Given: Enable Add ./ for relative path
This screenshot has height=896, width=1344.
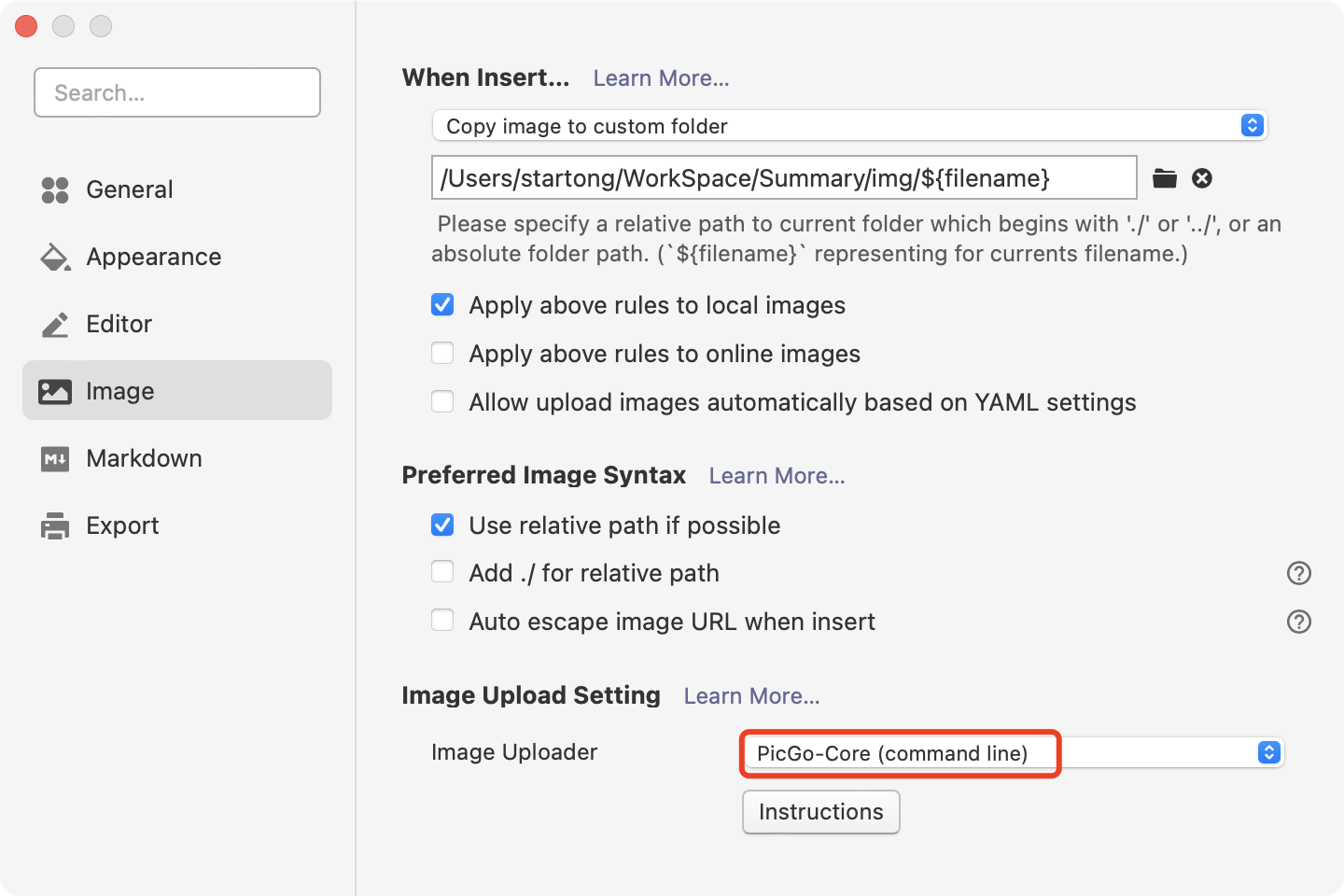Looking at the screenshot, I should point(442,572).
